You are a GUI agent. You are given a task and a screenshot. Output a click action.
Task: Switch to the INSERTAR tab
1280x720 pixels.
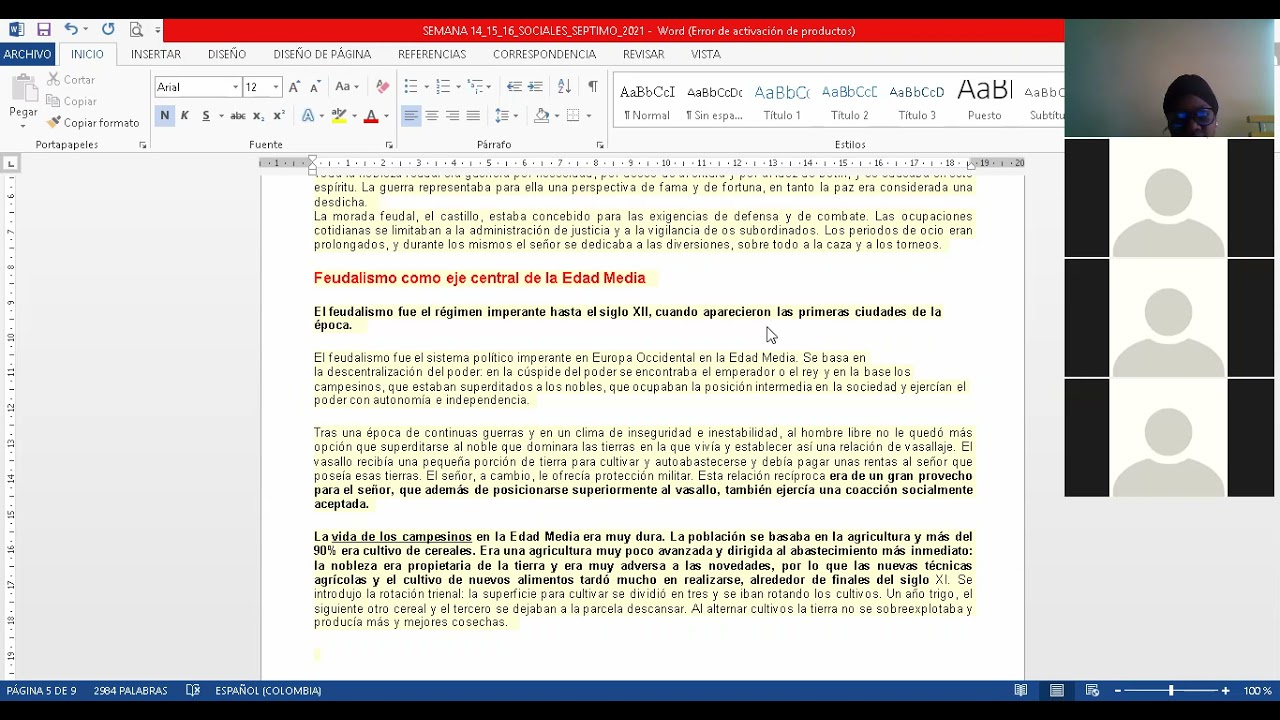156,54
